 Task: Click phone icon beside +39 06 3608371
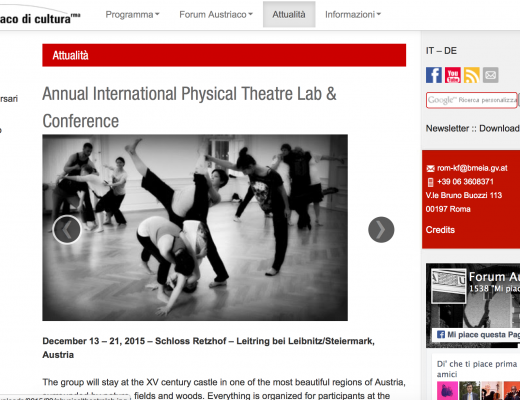point(430,182)
